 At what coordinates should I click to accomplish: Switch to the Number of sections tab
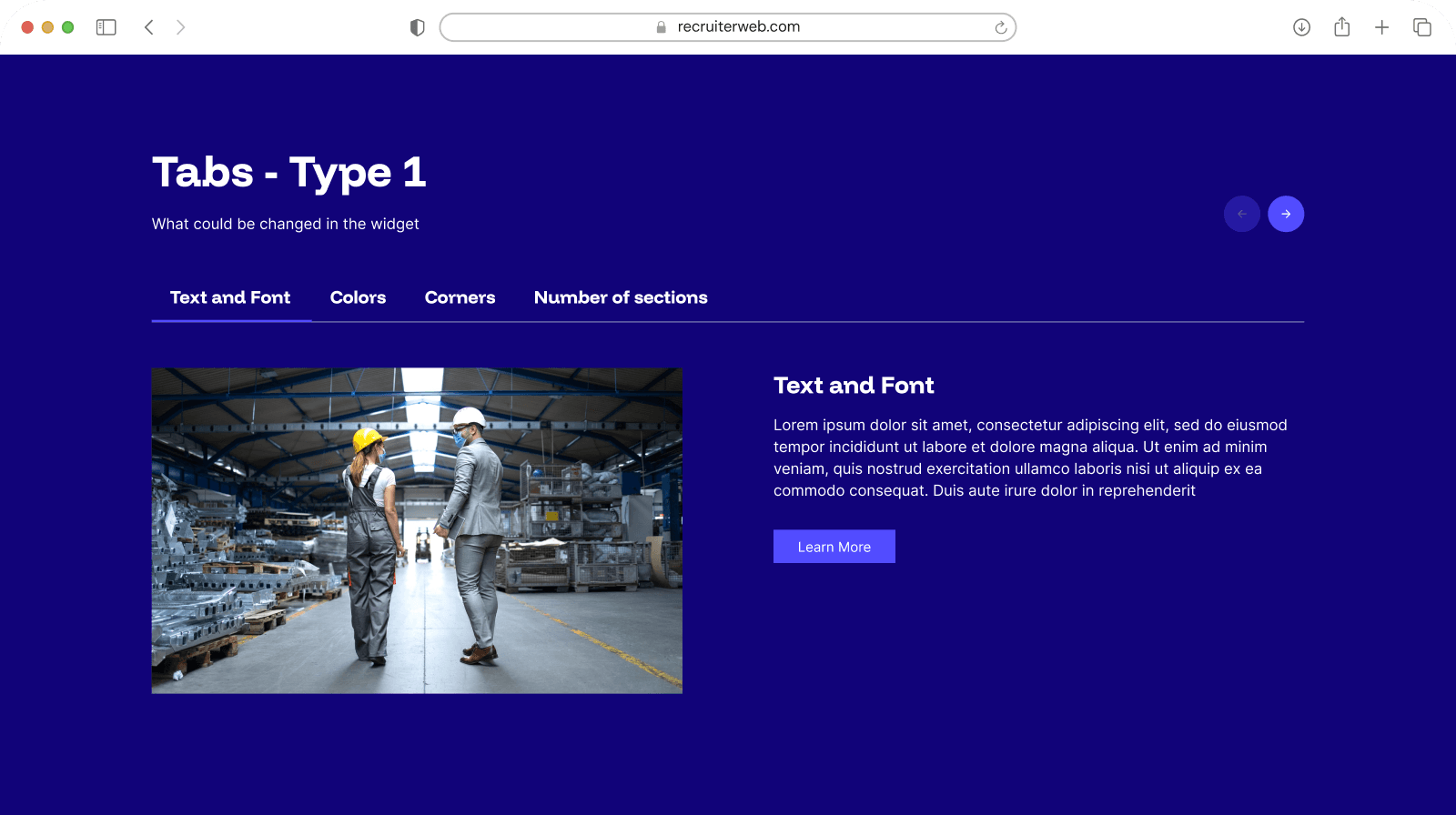click(x=621, y=297)
